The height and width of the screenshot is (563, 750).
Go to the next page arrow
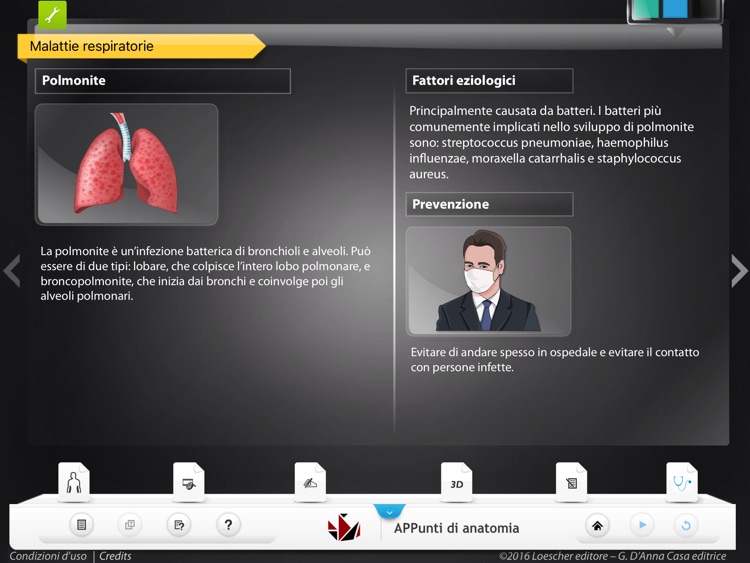(x=739, y=271)
